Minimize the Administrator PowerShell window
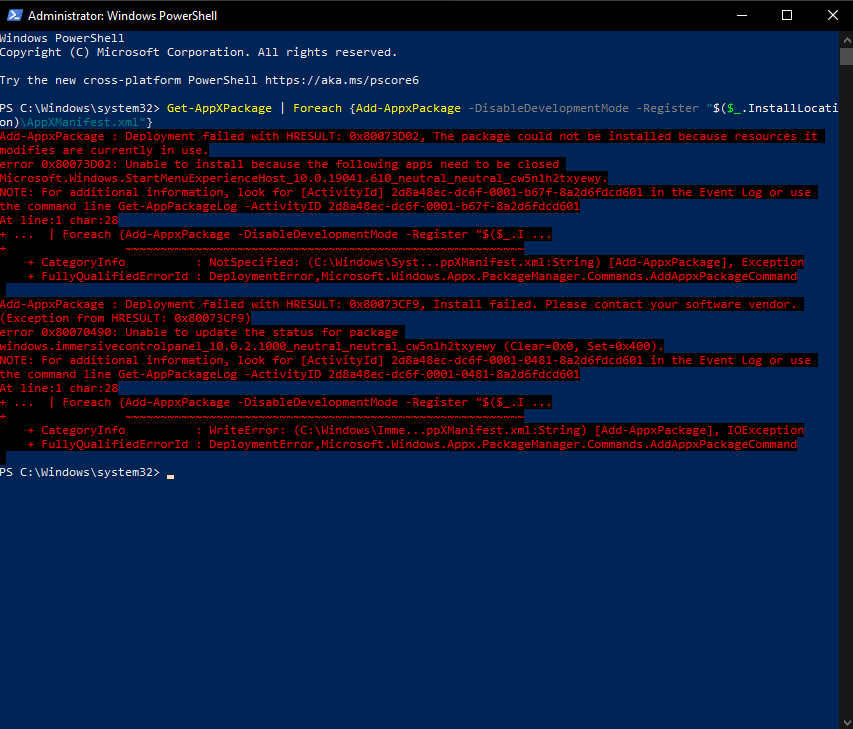The height and width of the screenshot is (729, 853). [741, 15]
